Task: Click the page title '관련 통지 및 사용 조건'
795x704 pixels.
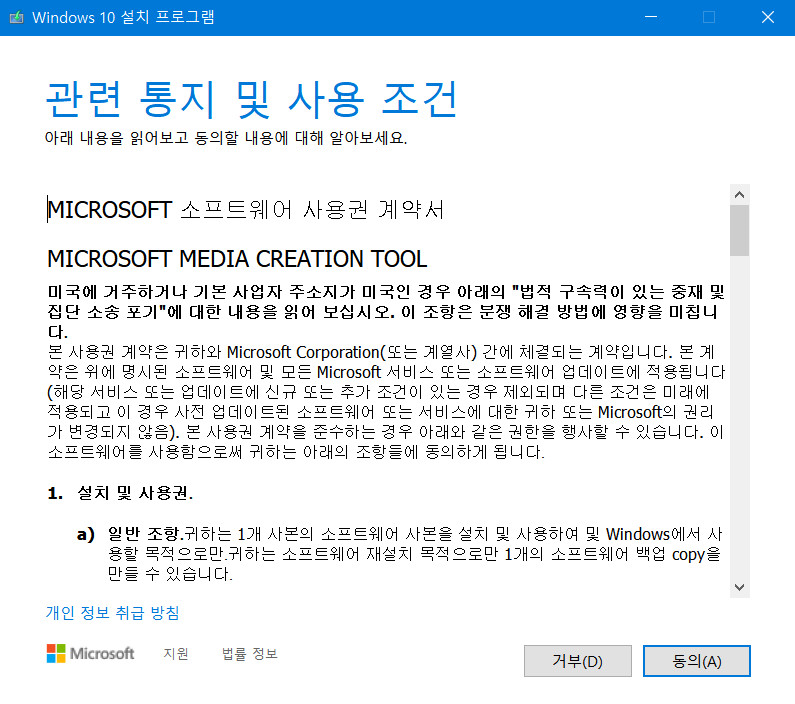Action: pyautogui.click(x=251, y=99)
